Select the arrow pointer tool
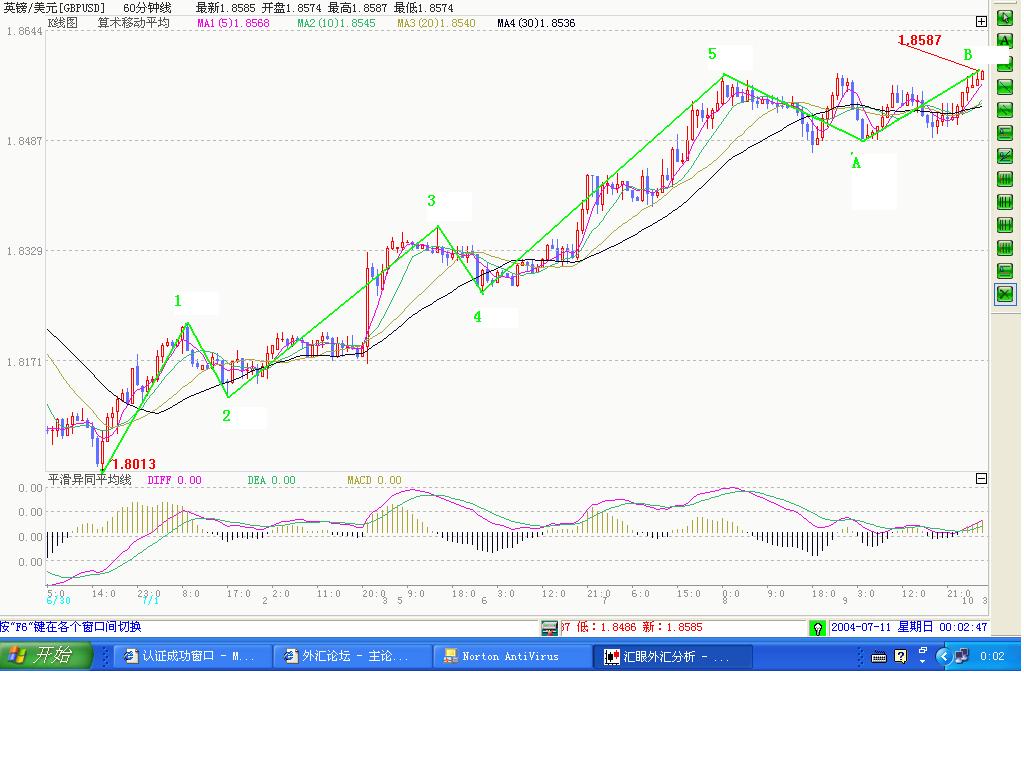Image resolution: width=1024 pixels, height=768 pixels. (x=1004, y=18)
